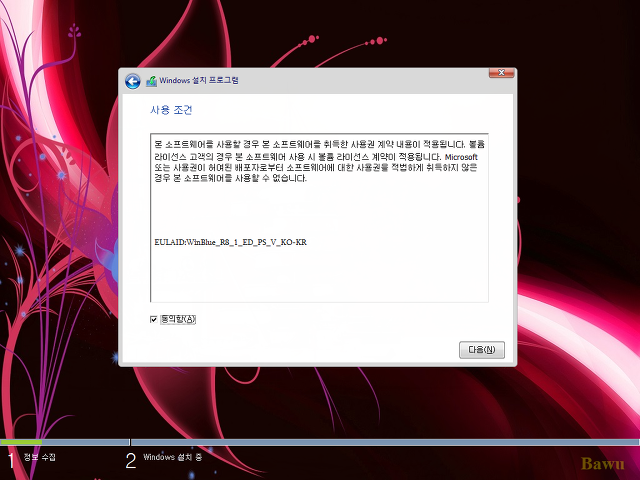Click the Microsoft word in license text

461,157
